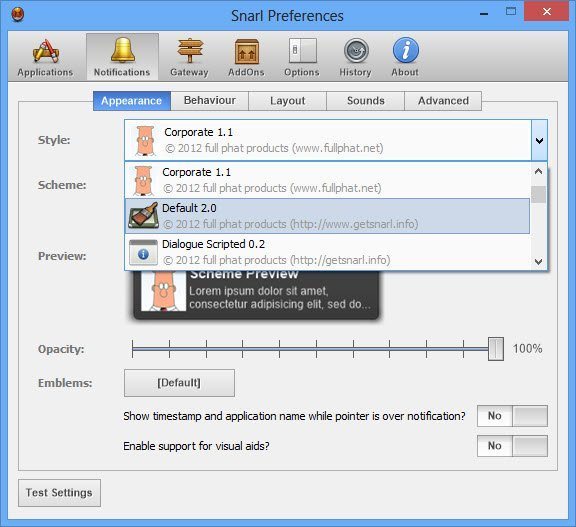Switch to the Sounds tab

coord(366,101)
